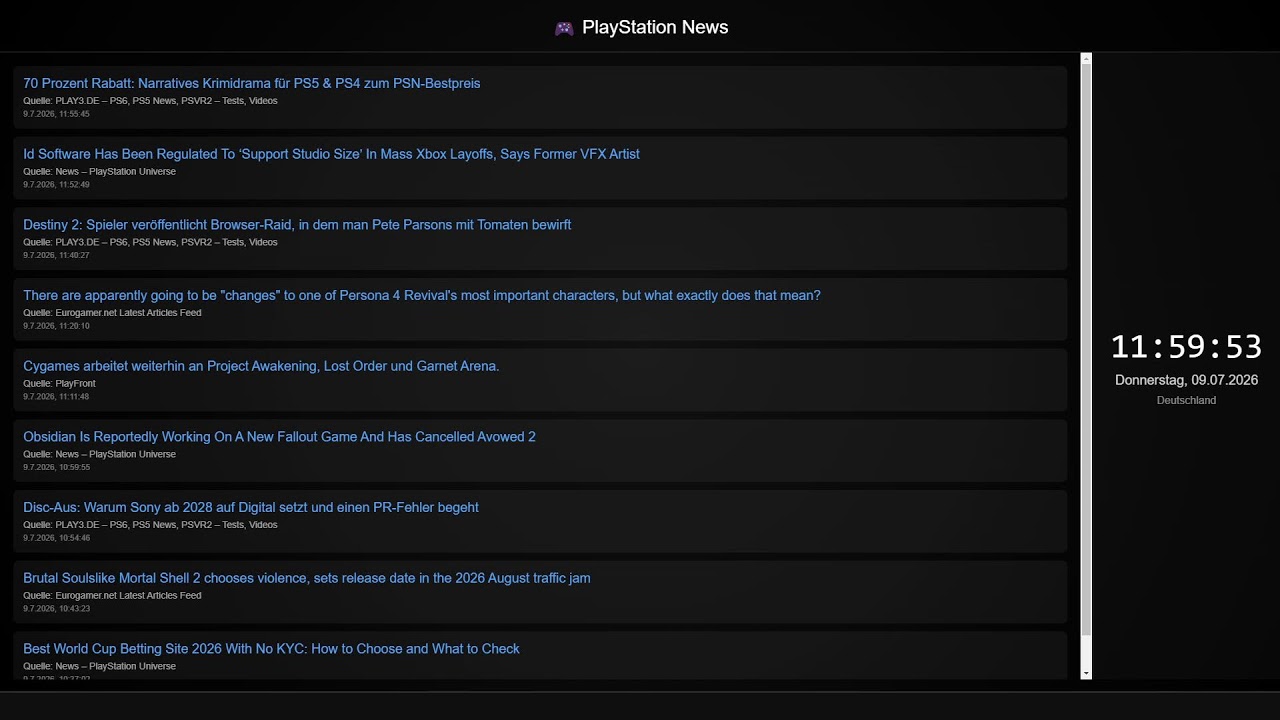Click Eurogamer source under Persona 4 article
Viewport: 1280px width, 720px height.
(x=112, y=313)
